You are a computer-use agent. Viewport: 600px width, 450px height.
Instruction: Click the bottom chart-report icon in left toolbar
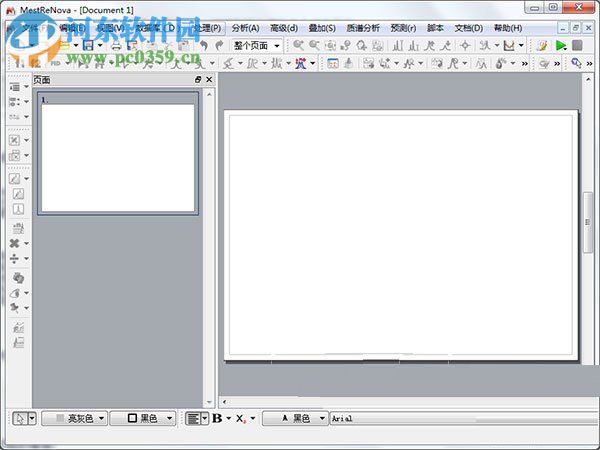tap(18, 342)
